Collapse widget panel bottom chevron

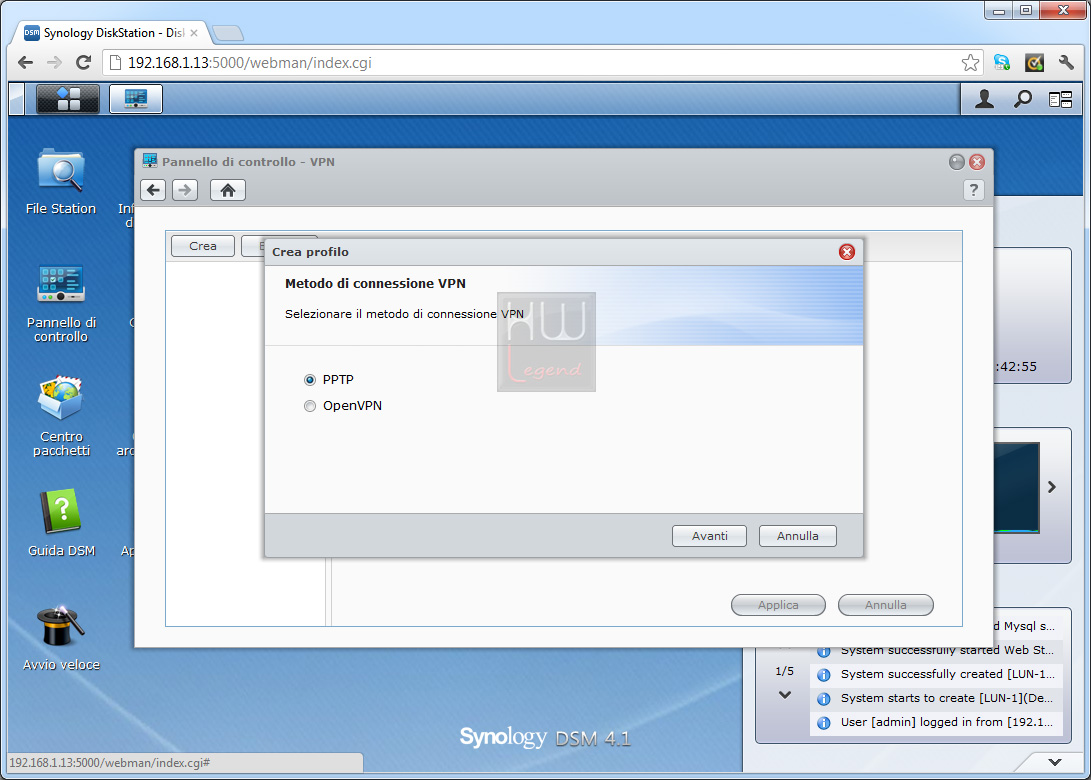[1055, 762]
